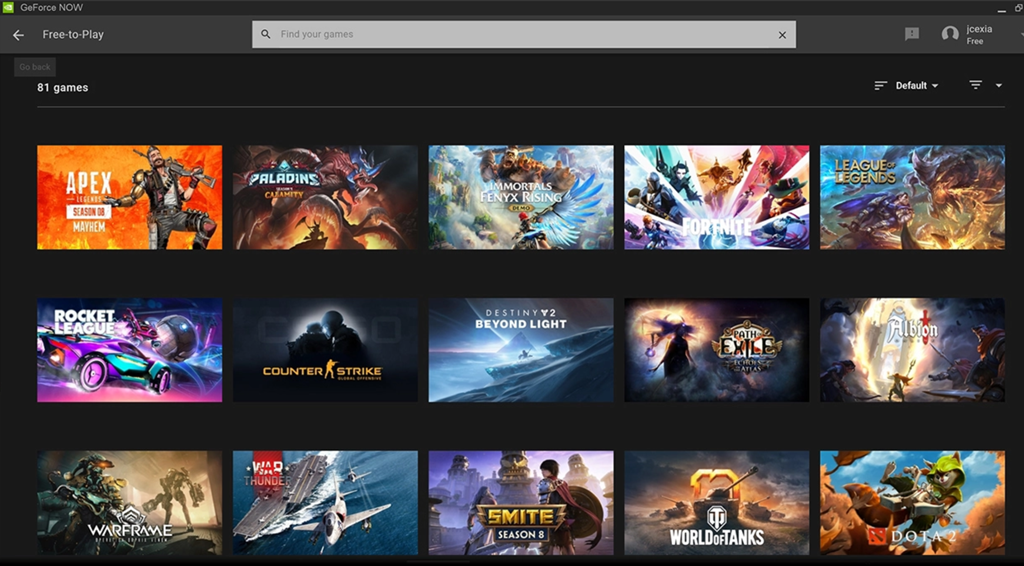
Task: Open the jcexia user avatar
Action: tap(950, 34)
